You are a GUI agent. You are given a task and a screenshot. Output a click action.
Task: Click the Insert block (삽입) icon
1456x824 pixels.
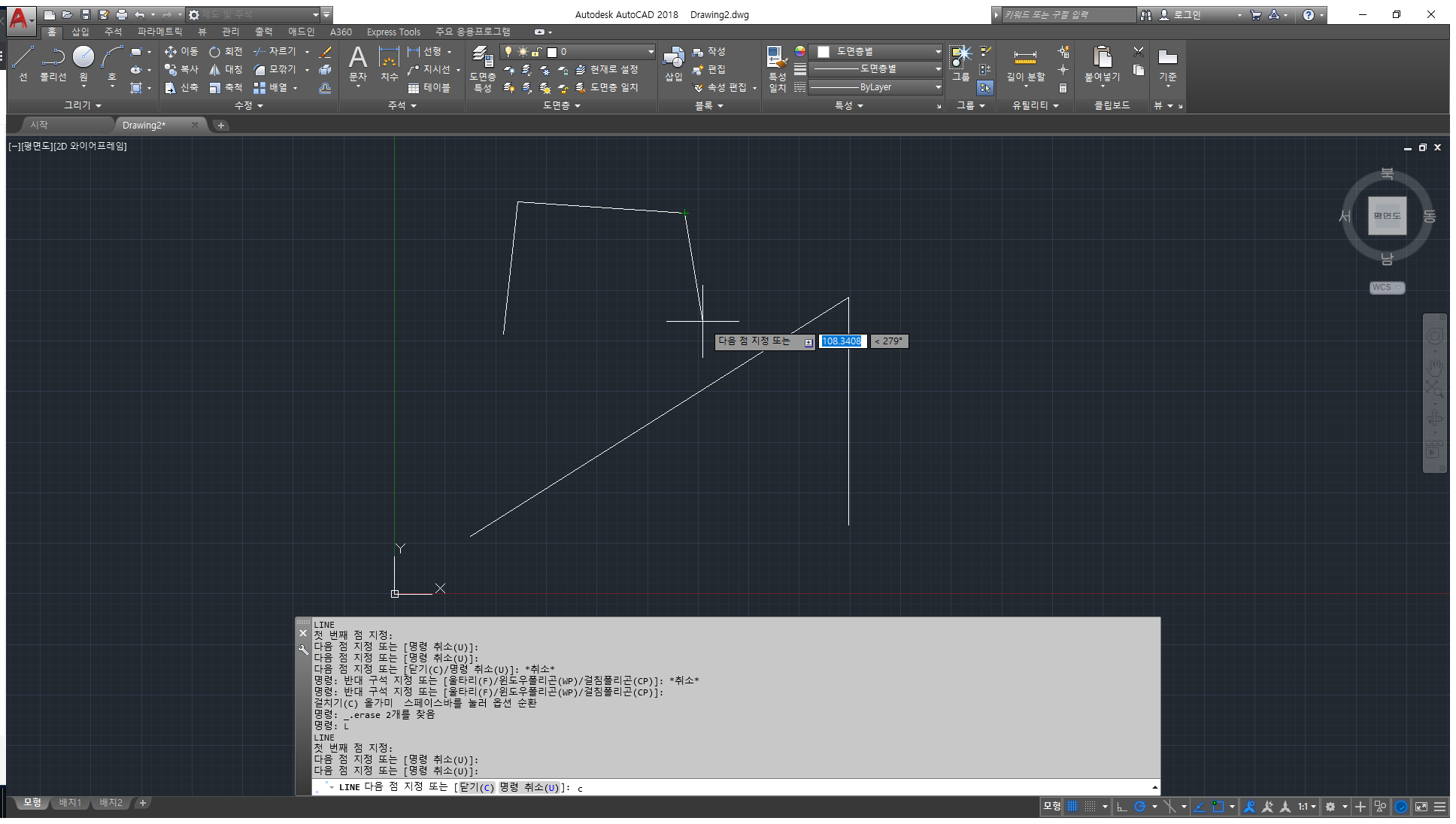pos(673,63)
